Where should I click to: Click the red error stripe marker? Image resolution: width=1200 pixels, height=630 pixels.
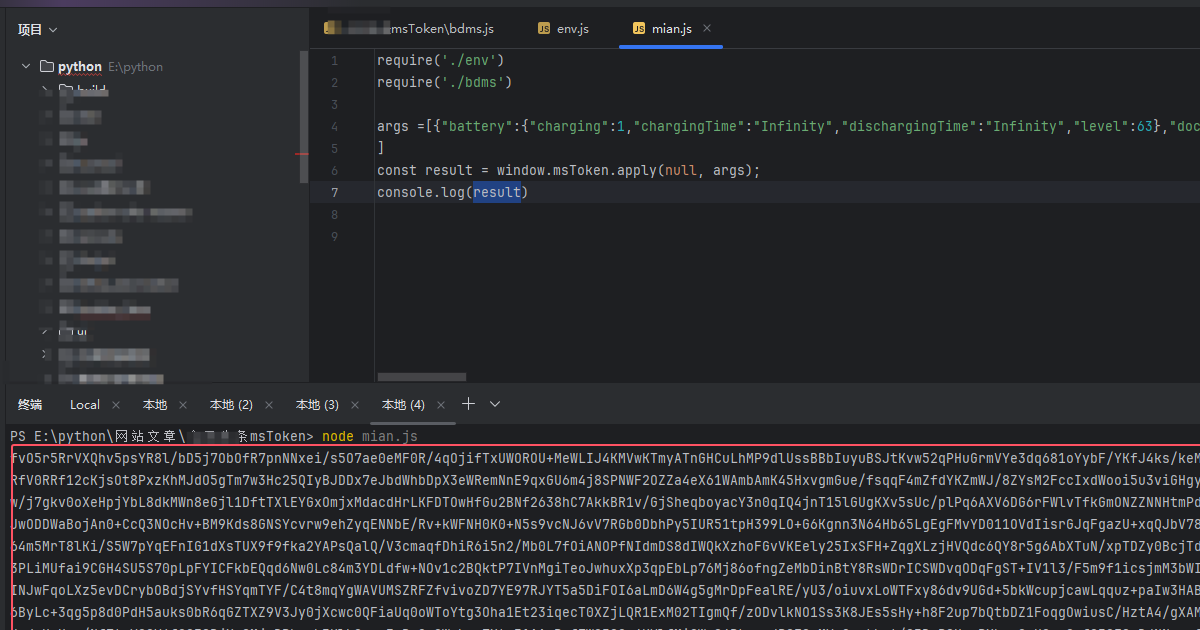(302, 154)
